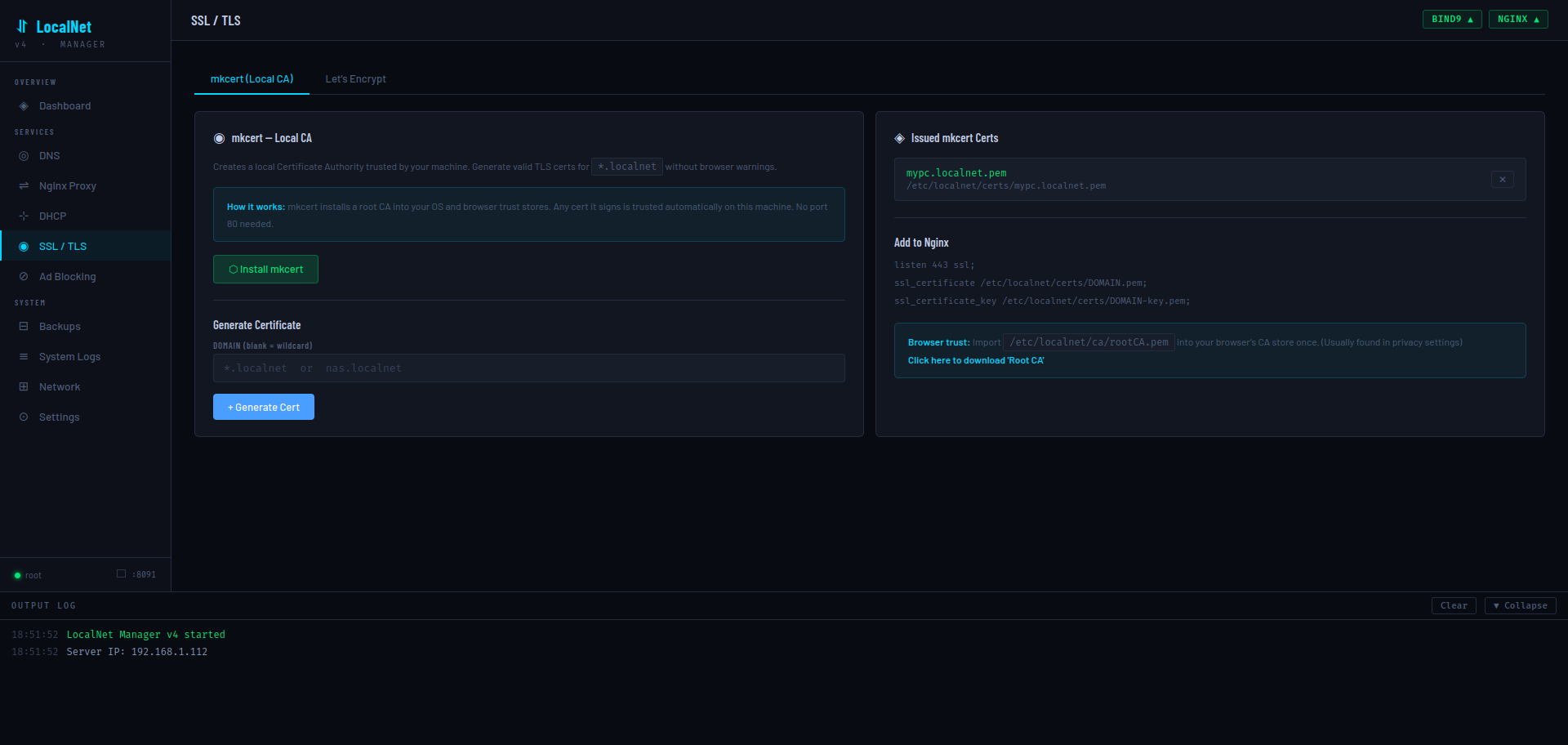The image size is (1568, 745).
Task: Click the Server IP log line
Action: click(136, 652)
